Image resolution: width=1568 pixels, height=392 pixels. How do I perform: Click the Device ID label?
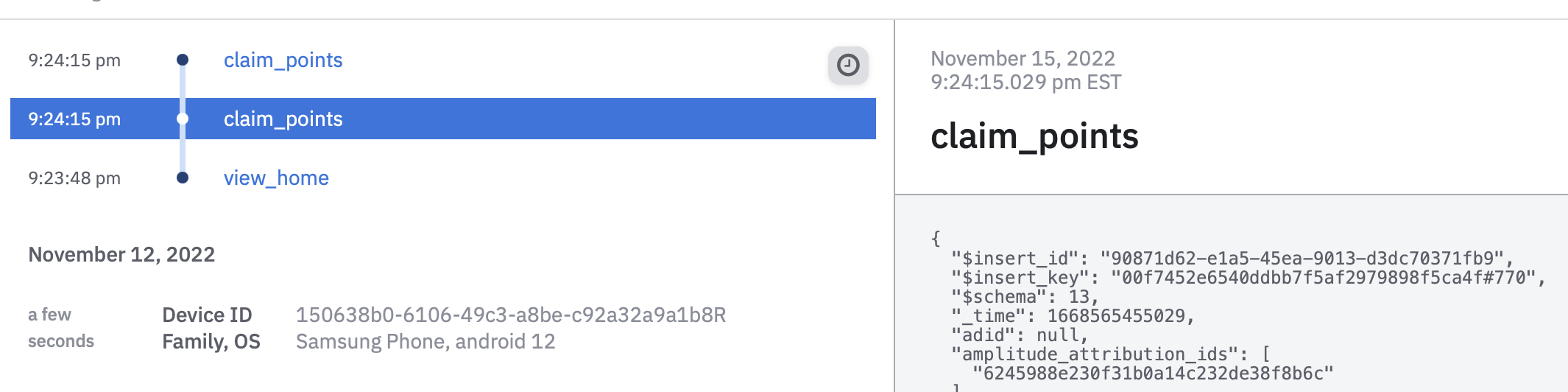click(x=207, y=315)
